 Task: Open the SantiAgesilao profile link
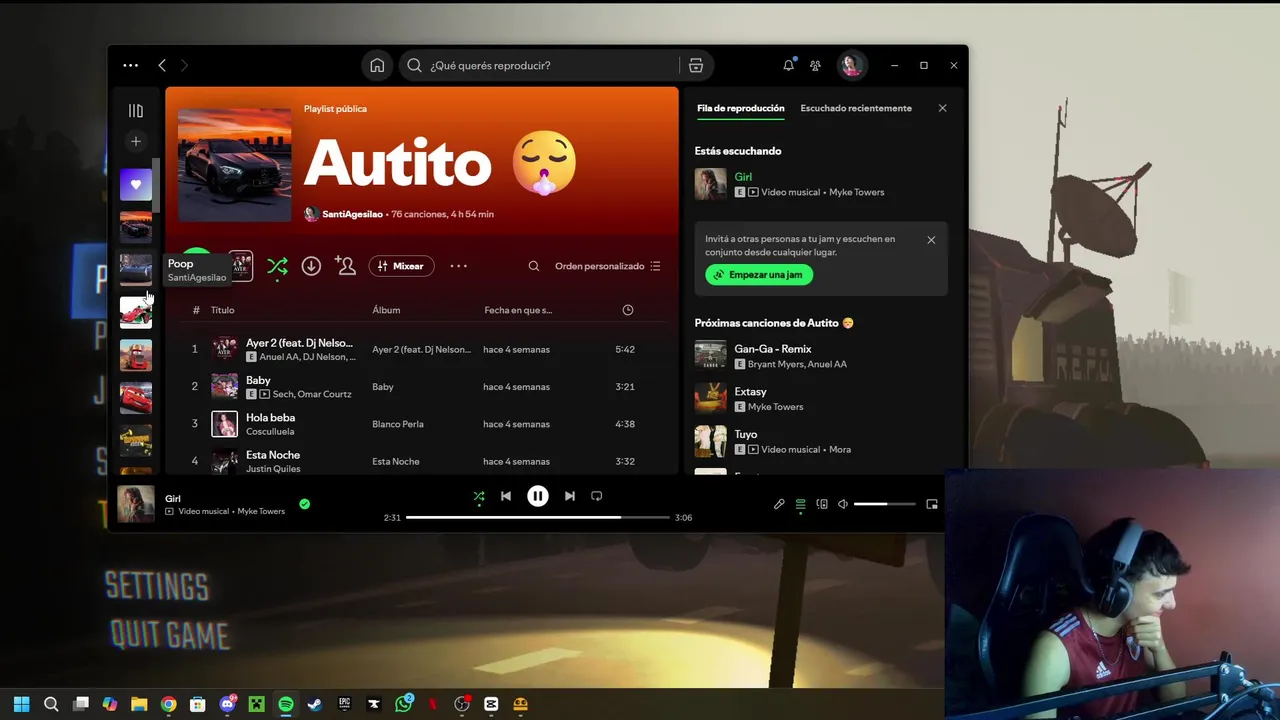(352, 214)
